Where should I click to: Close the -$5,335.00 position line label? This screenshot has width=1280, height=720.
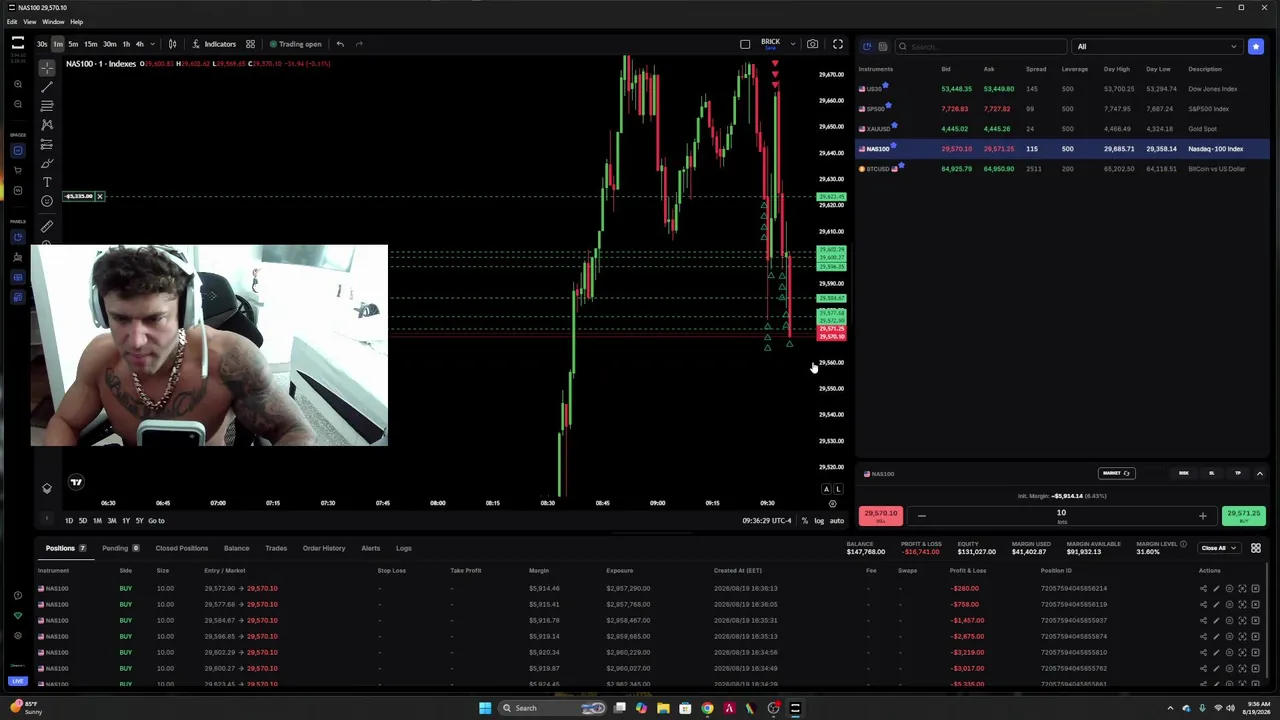[100, 196]
